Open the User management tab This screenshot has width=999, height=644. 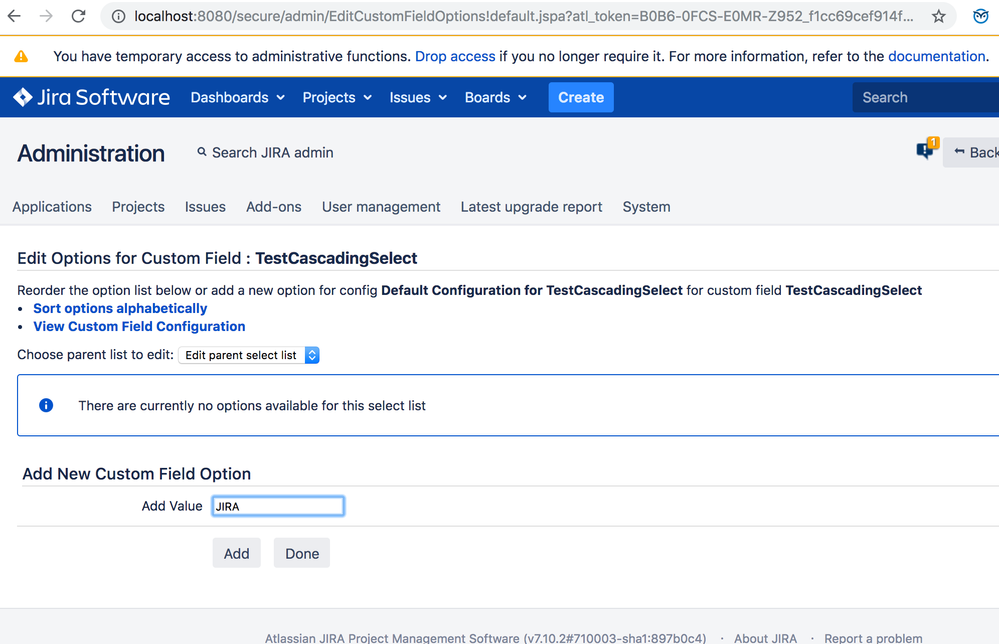click(x=381, y=207)
